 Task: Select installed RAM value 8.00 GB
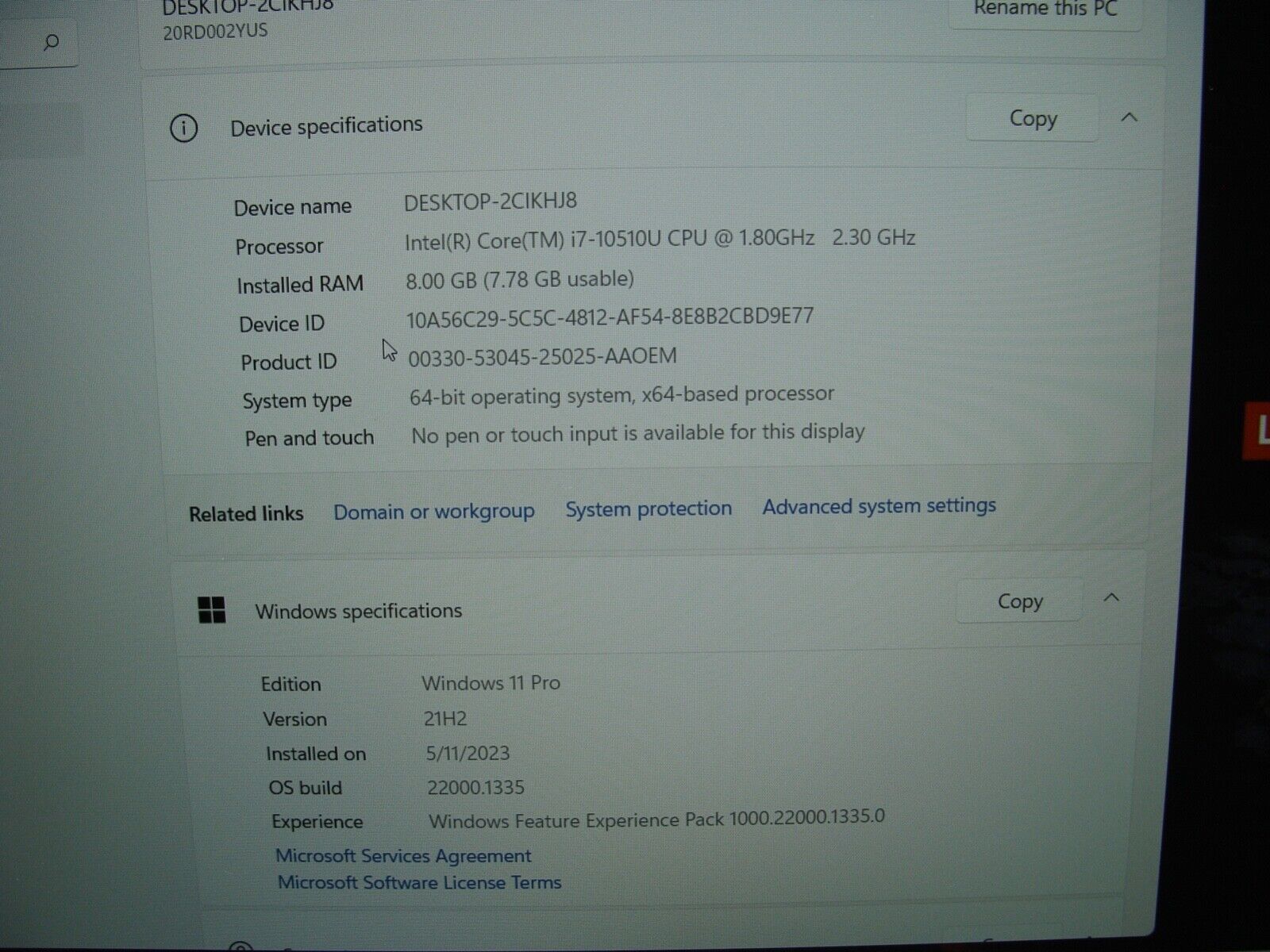520,279
